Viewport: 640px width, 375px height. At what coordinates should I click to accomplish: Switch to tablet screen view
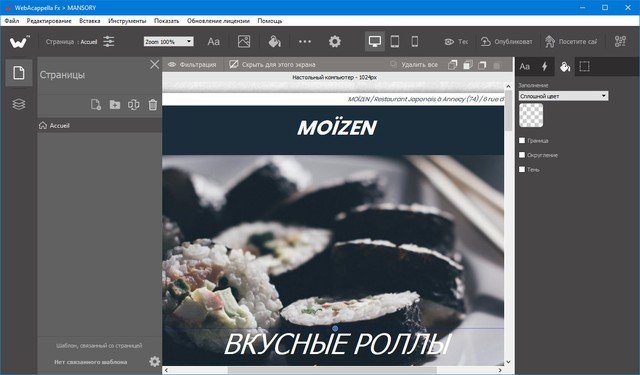395,42
